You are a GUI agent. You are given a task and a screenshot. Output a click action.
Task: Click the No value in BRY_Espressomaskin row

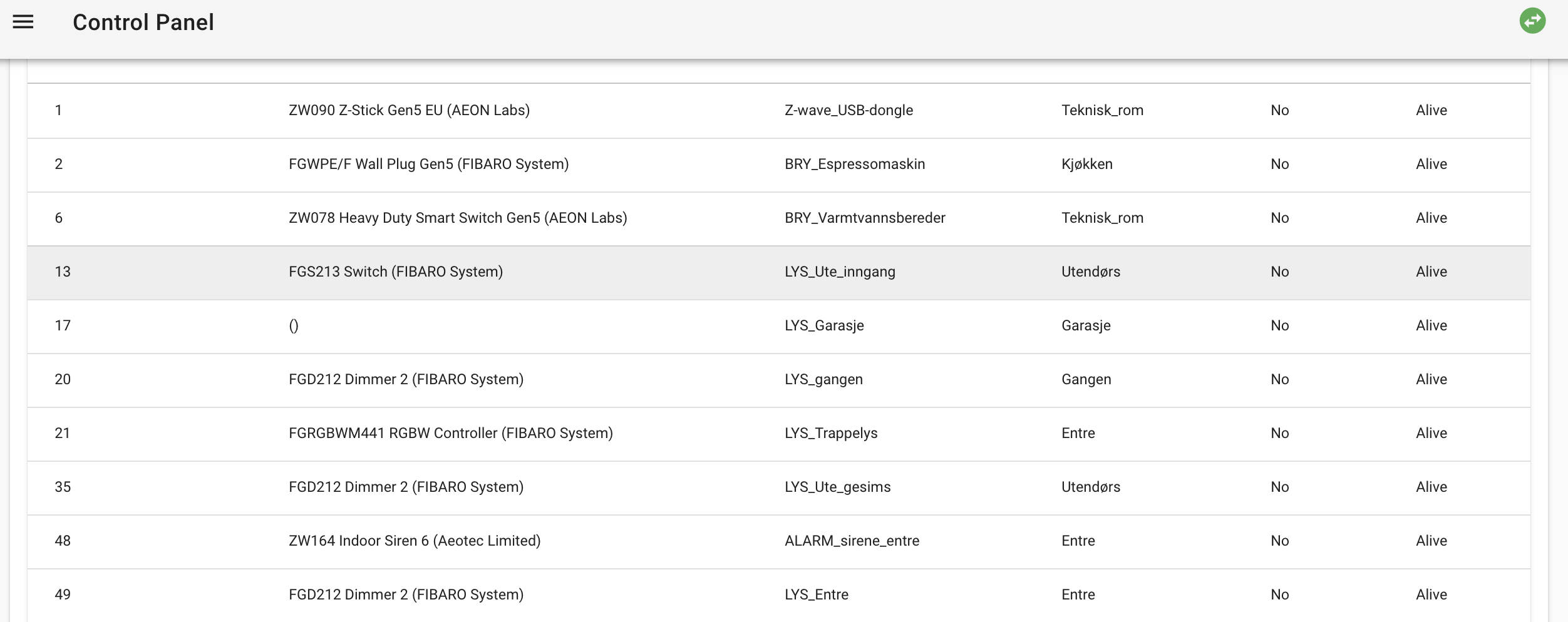(x=1279, y=165)
